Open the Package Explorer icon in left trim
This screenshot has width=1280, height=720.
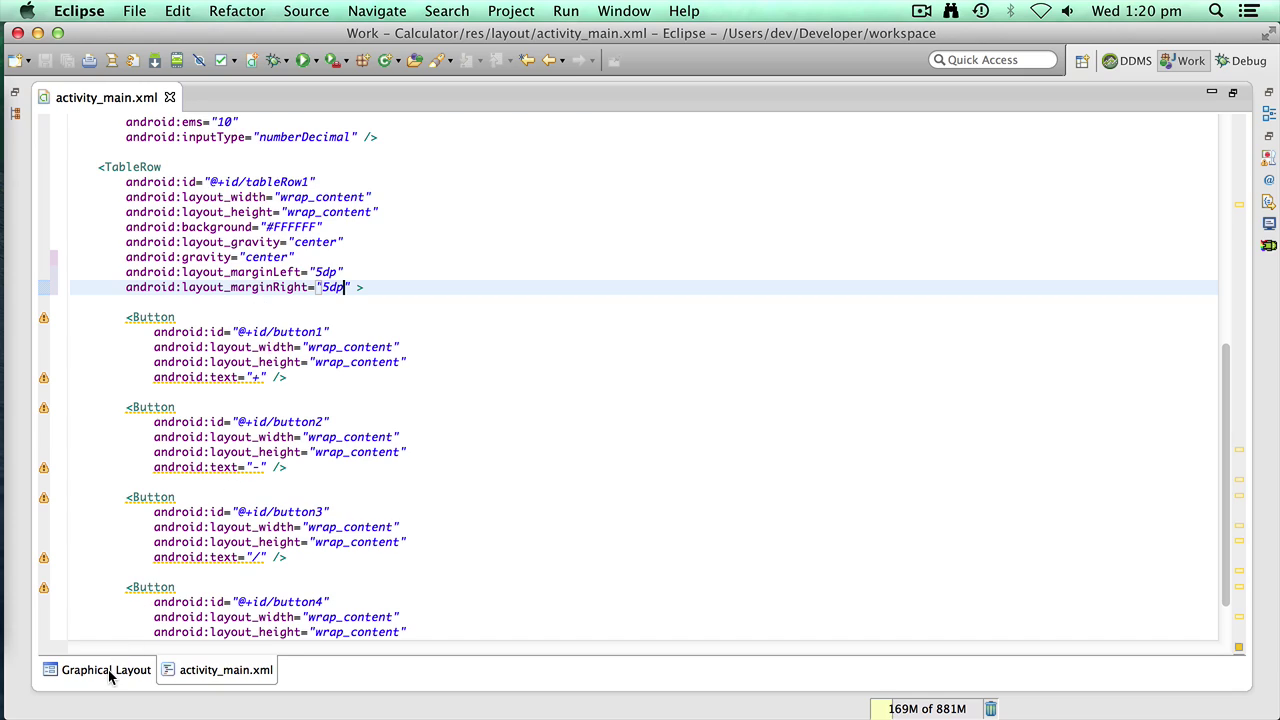point(15,114)
